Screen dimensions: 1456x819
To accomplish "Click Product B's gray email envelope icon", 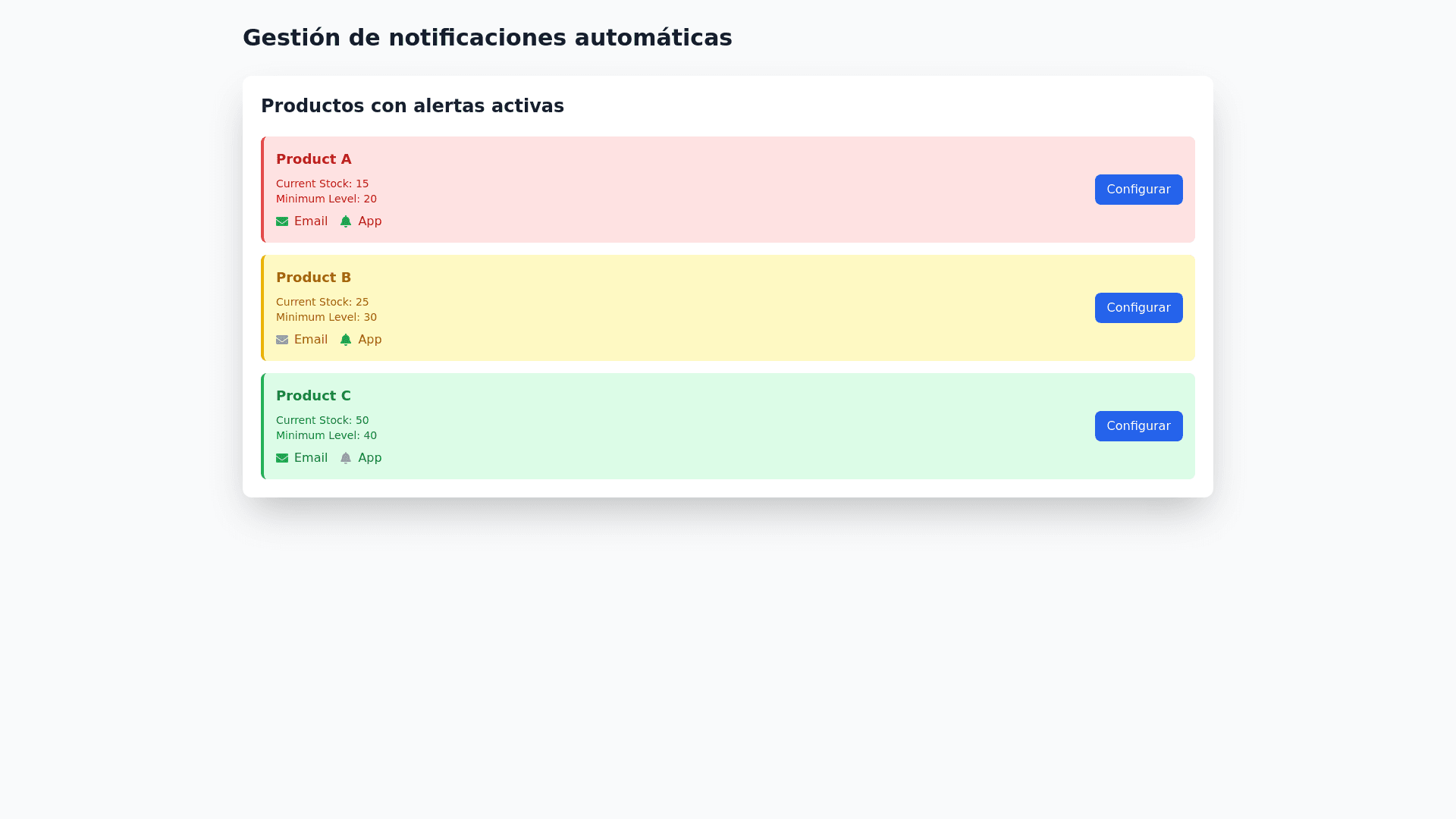I will pos(282,340).
